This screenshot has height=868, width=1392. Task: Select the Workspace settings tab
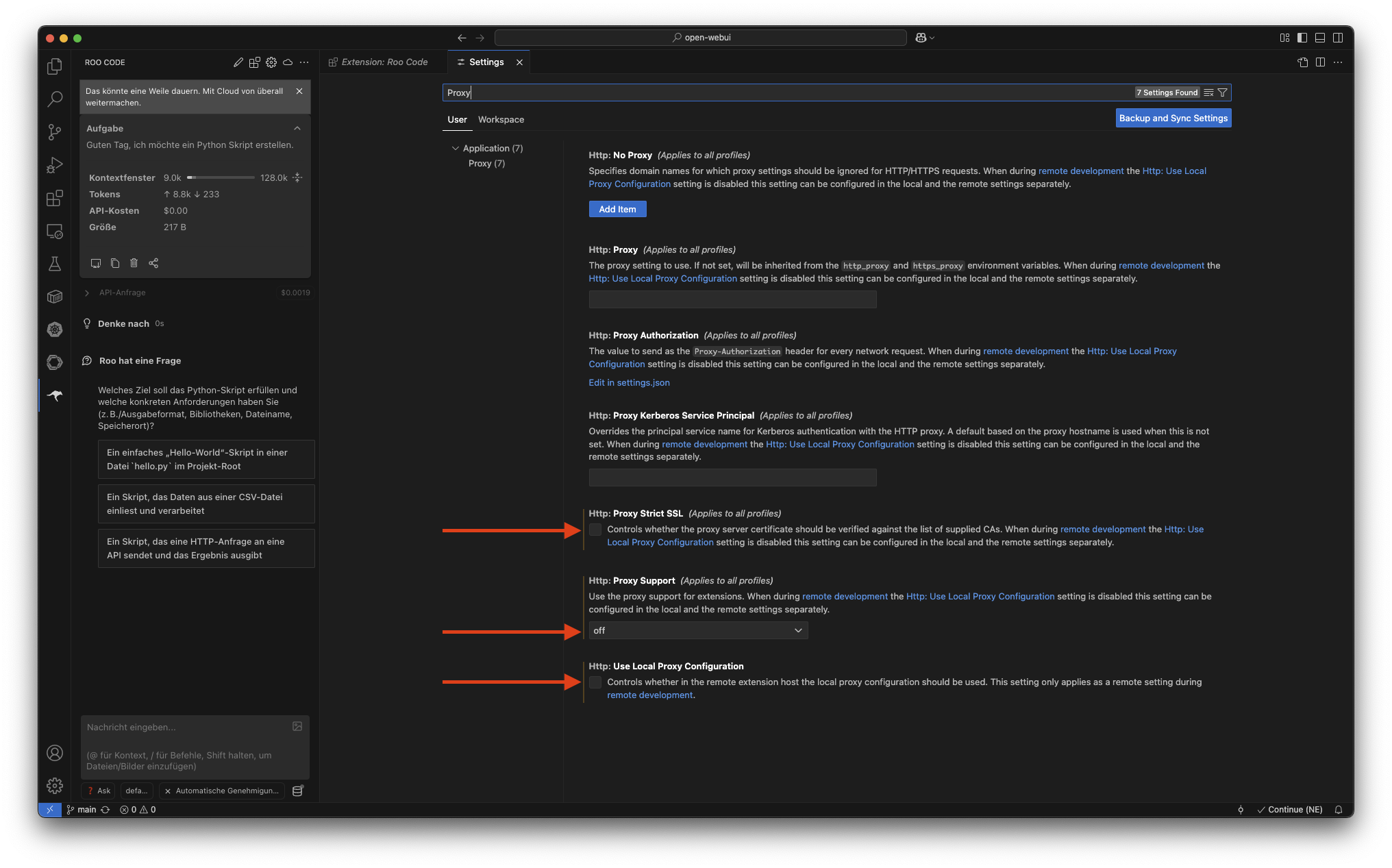(501, 119)
